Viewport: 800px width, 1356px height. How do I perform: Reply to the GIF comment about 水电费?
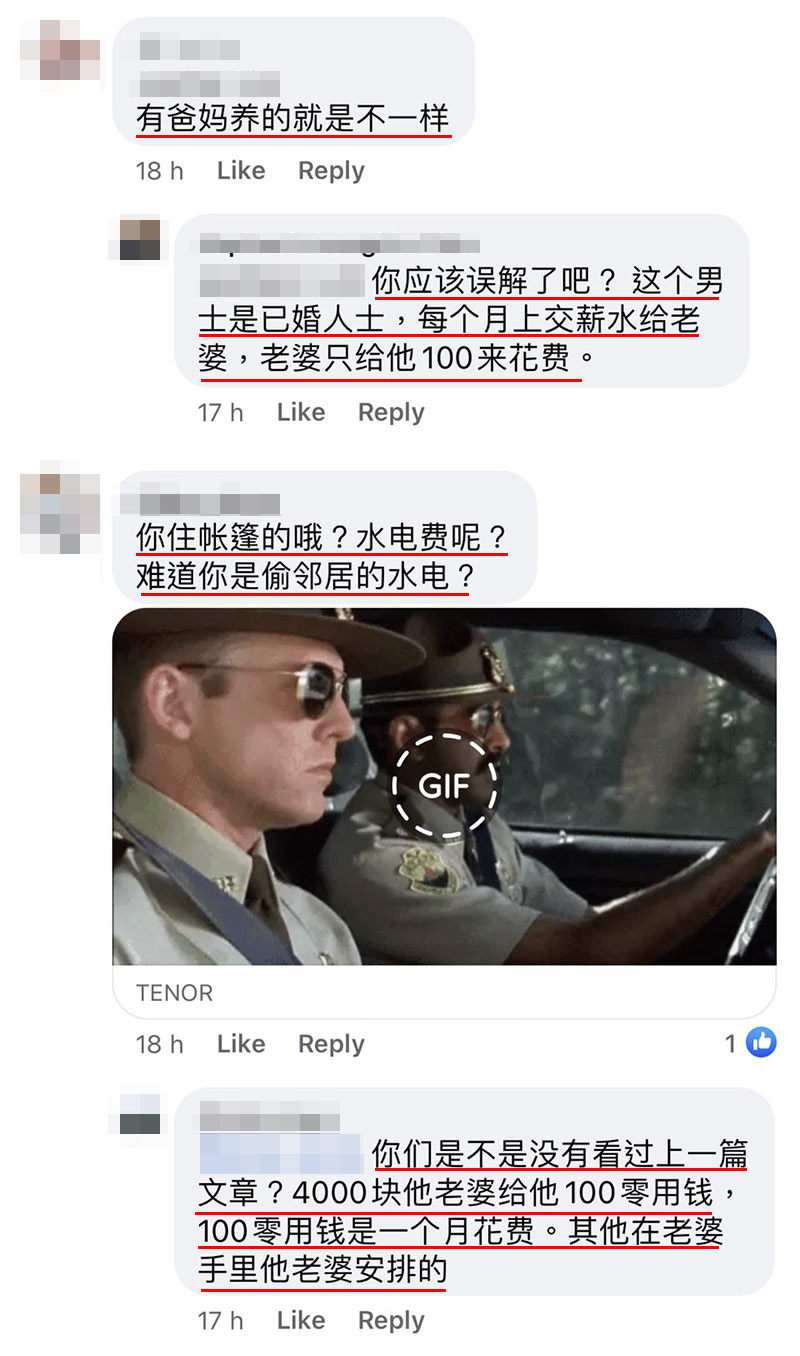[x=331, y=1045]
